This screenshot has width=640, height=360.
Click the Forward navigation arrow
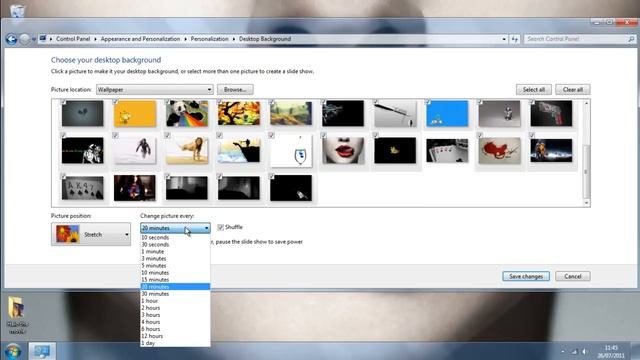point(24,39)
